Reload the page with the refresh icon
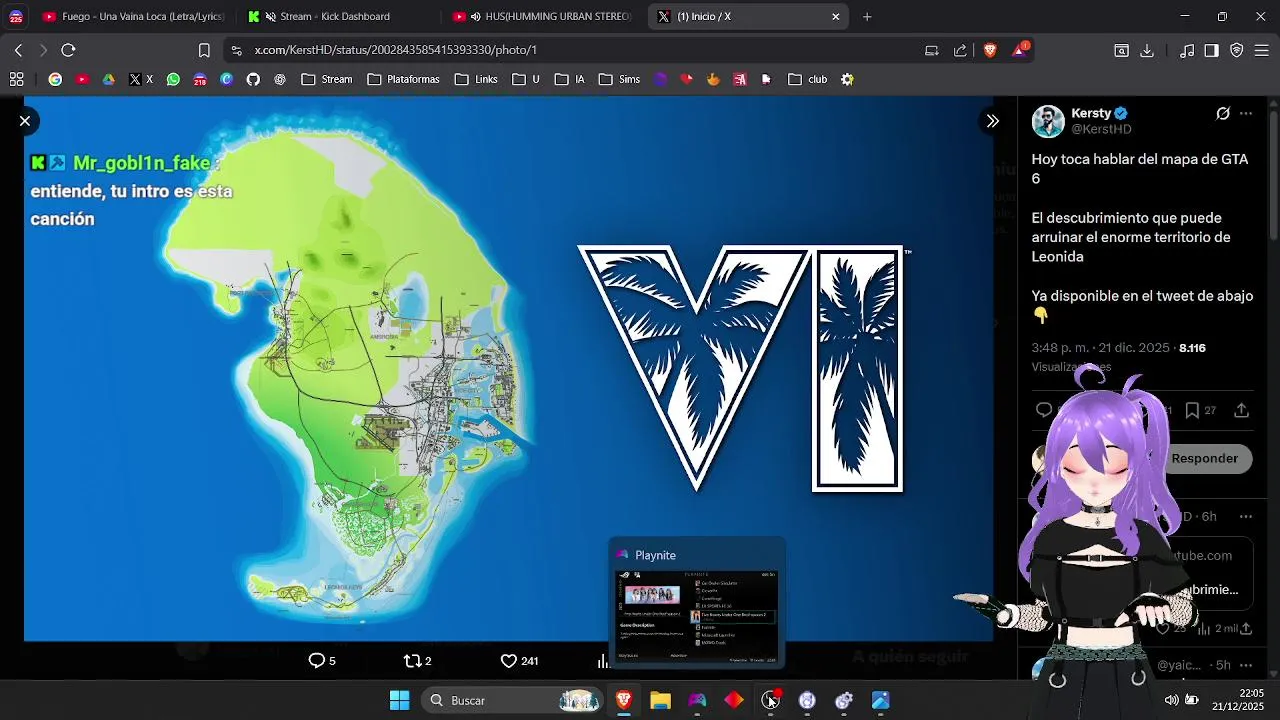This screenshot has width=1280, height=720. (x=68, y=50)
